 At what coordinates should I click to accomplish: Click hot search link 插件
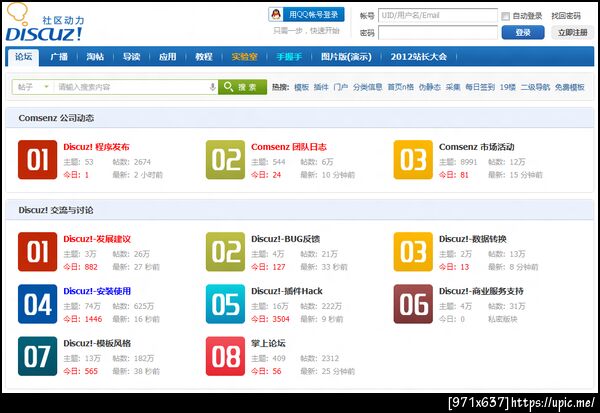tap(321, 87)
